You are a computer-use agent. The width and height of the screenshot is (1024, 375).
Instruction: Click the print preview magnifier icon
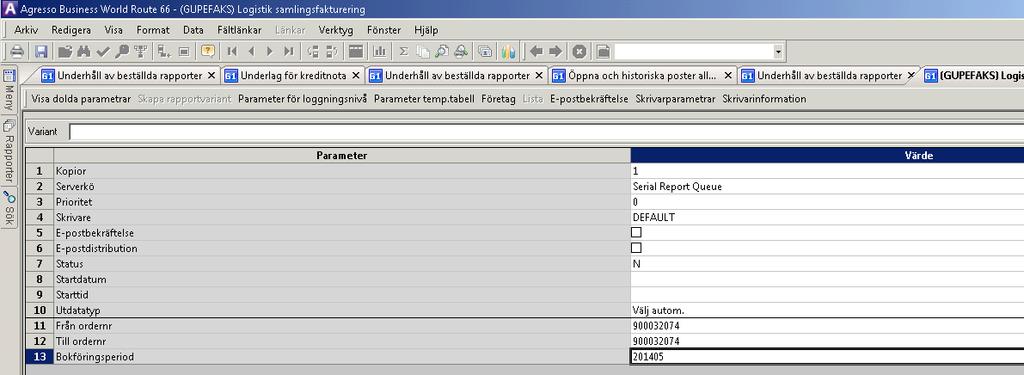point(442,52)
